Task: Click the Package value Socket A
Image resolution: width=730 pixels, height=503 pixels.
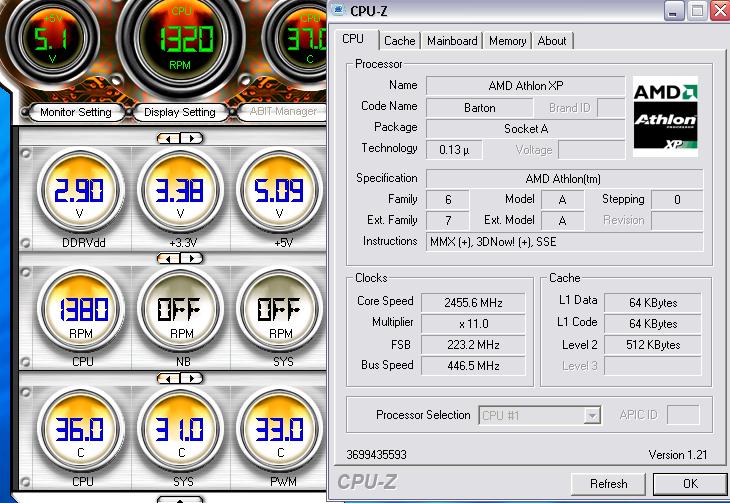Action: 526,129
